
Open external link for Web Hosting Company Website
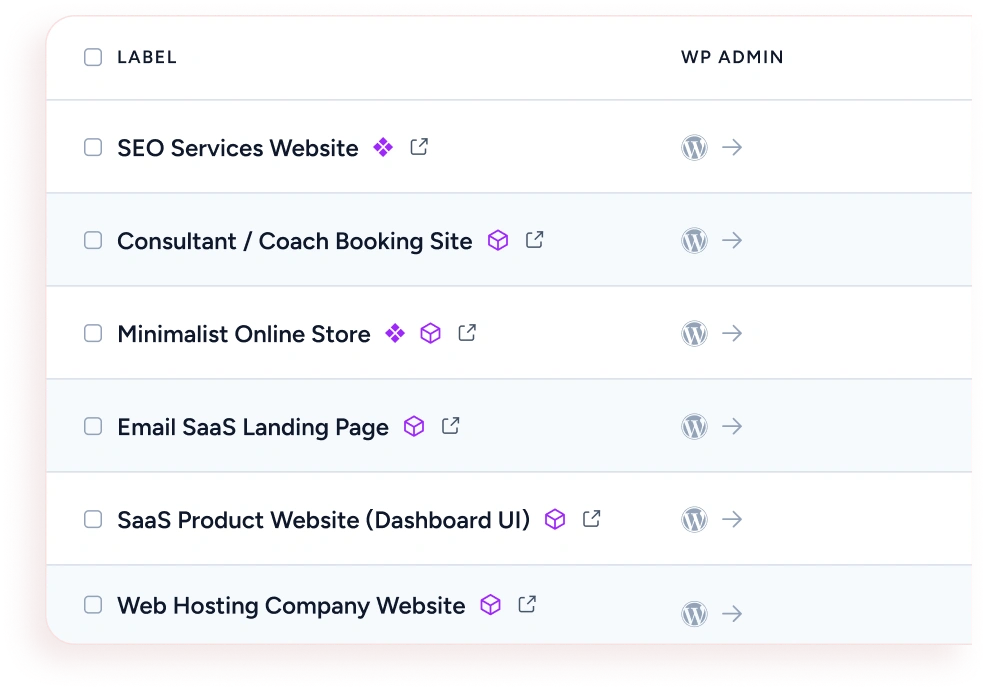click(527, 604)
